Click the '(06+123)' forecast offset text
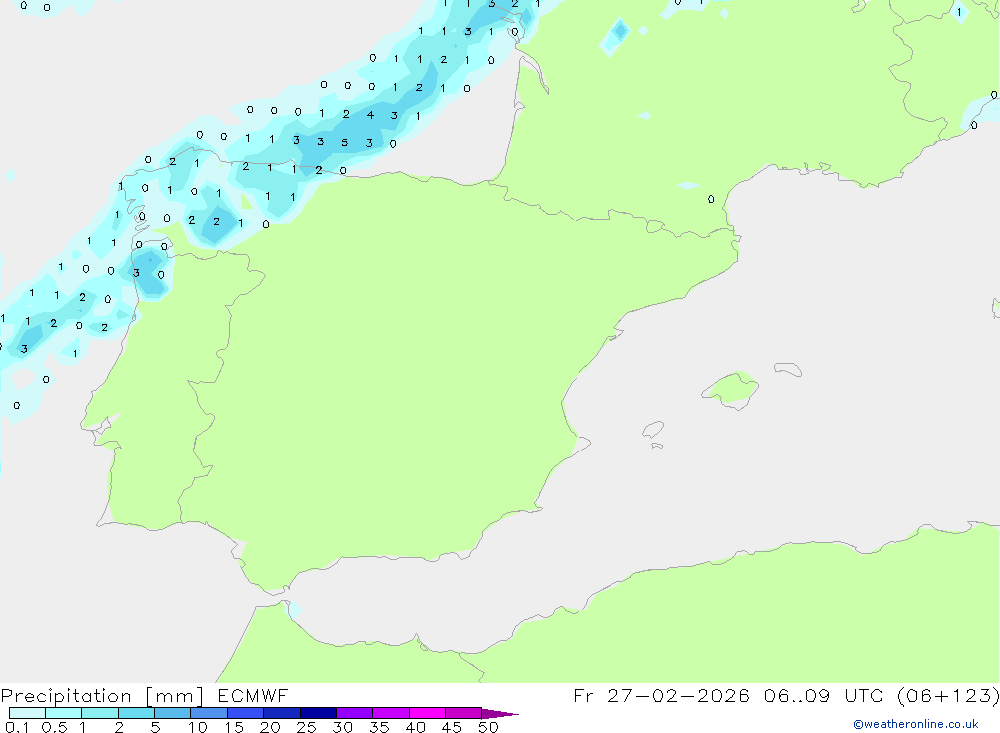The height and width of the screenshot is (733, 1000). 948,695
